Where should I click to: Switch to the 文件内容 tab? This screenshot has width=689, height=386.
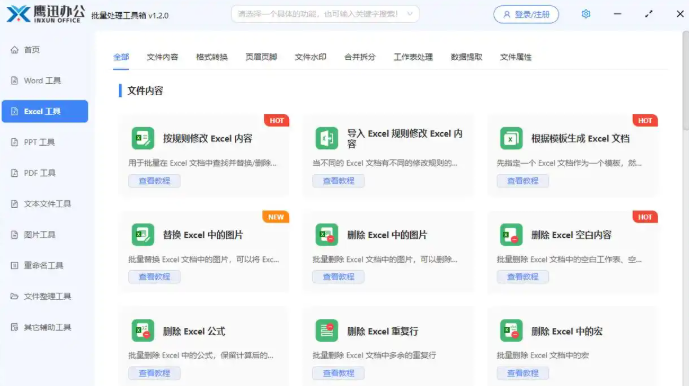click(162, 57)
